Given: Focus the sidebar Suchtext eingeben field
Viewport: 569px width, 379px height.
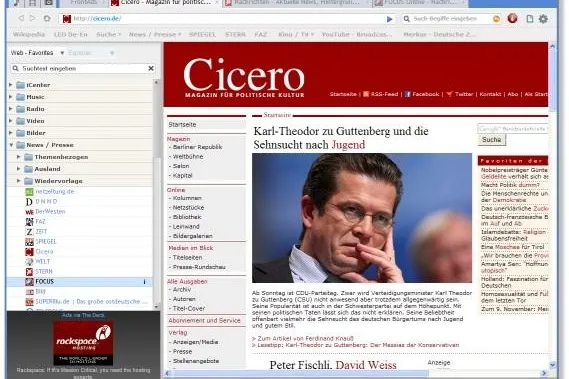Looking at the screenshot, I should tap(83, 68).
